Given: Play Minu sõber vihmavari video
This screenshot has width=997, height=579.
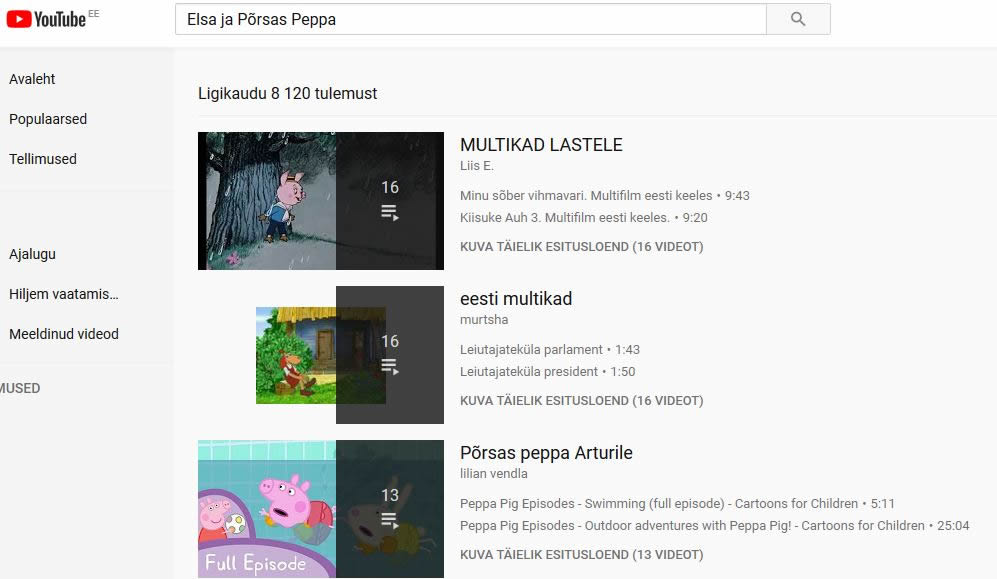Looking at the screenshot, I should (605, 196).
